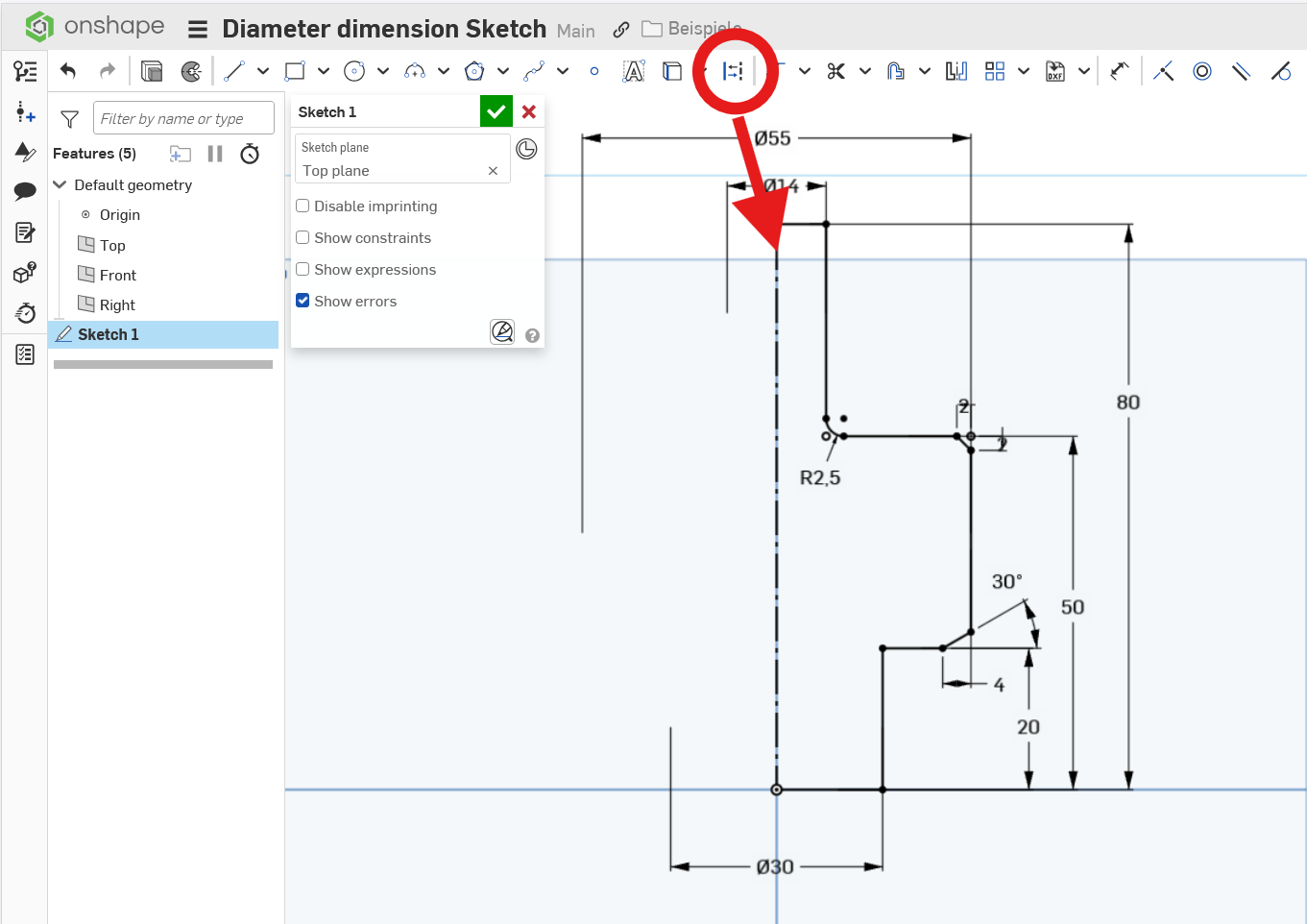Screen dimensions: 1307x924
Task: Open the notes-with-pencil icon in left sidebar
Action: tap(25, 232)
